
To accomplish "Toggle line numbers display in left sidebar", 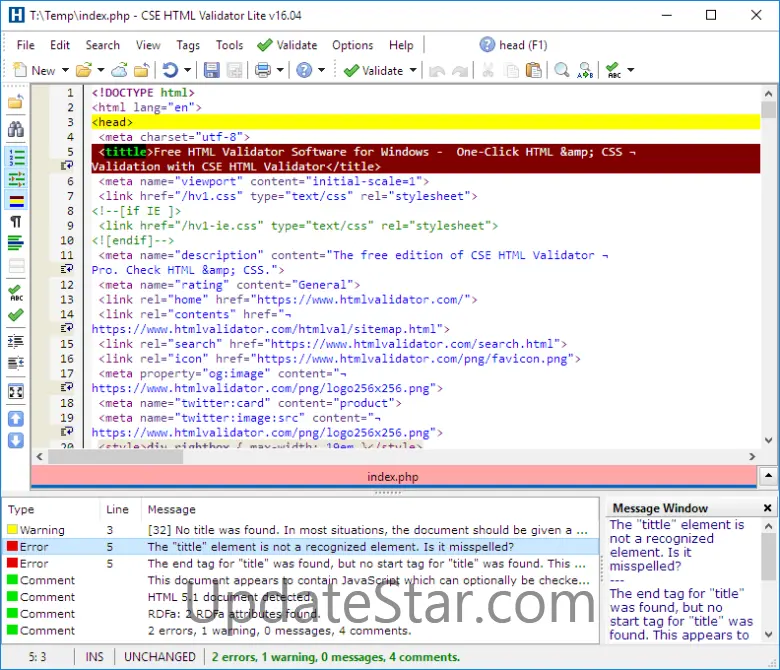I will 16,157.
